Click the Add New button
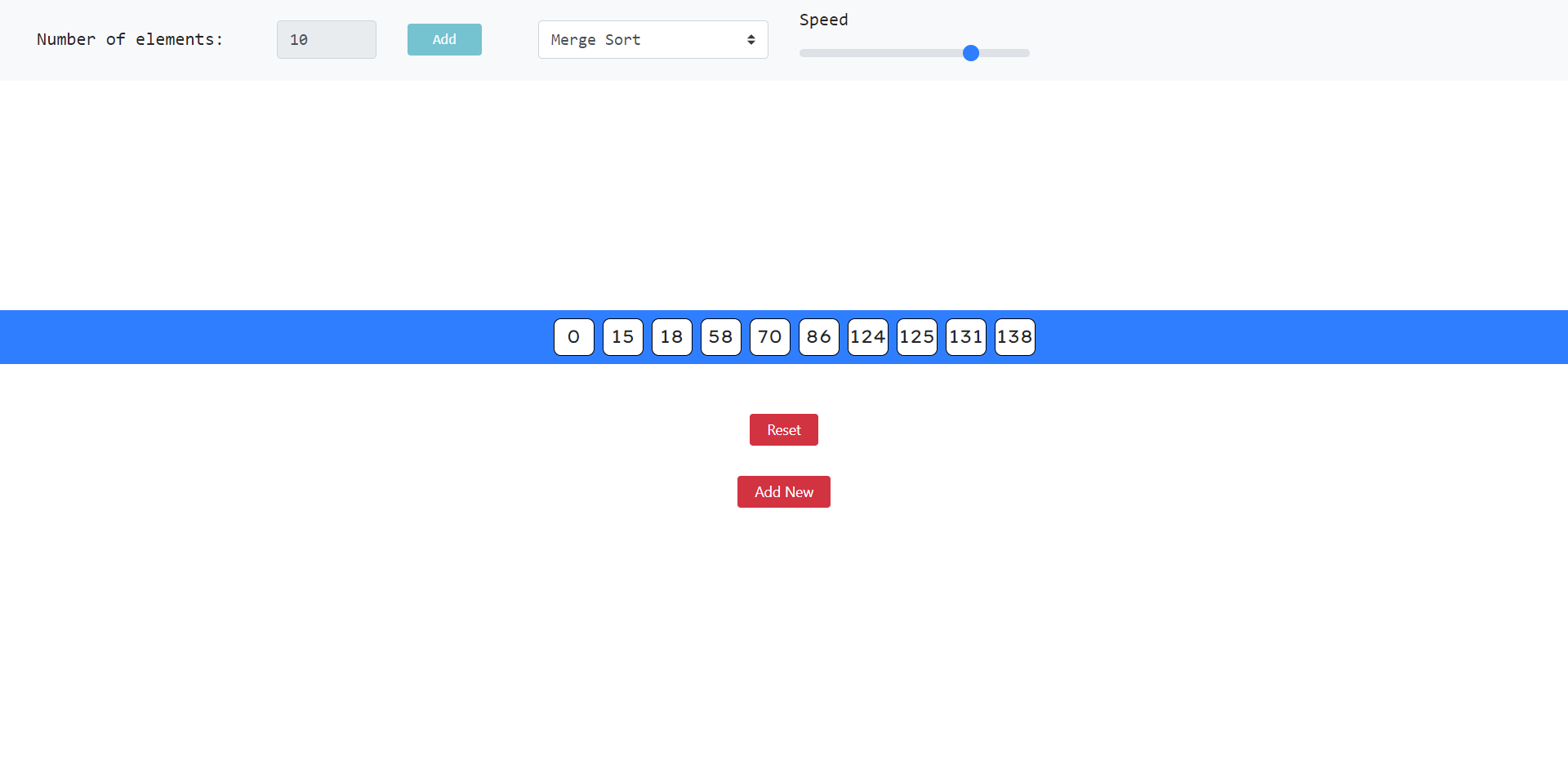 [x=784, y=491]
